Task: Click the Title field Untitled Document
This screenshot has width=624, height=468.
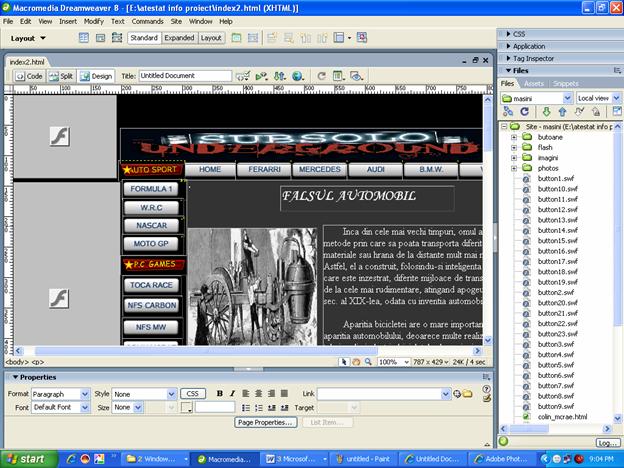Action: pyautogui.click(x=185, y=76)
